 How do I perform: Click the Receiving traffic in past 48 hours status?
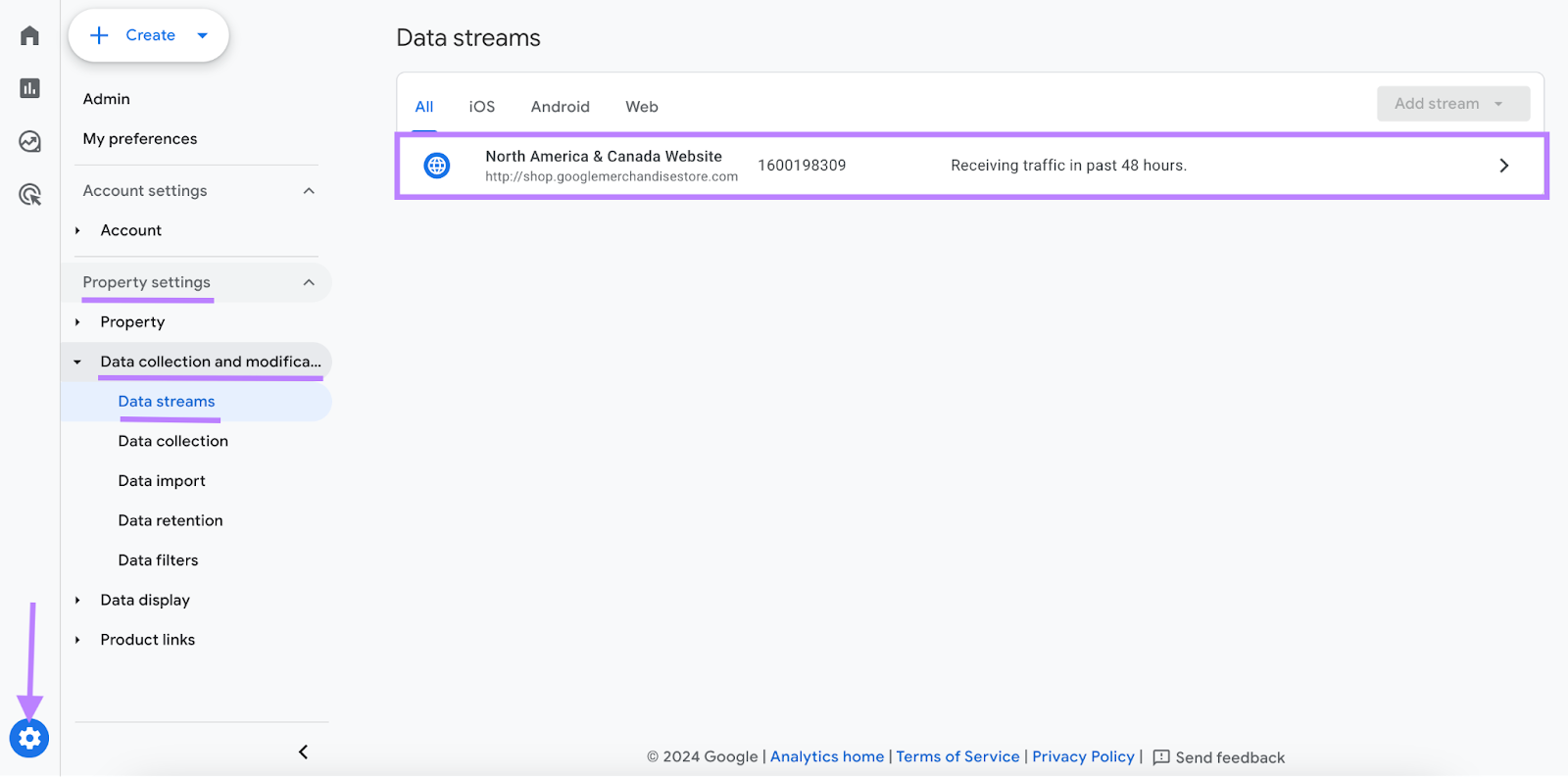1068,166
